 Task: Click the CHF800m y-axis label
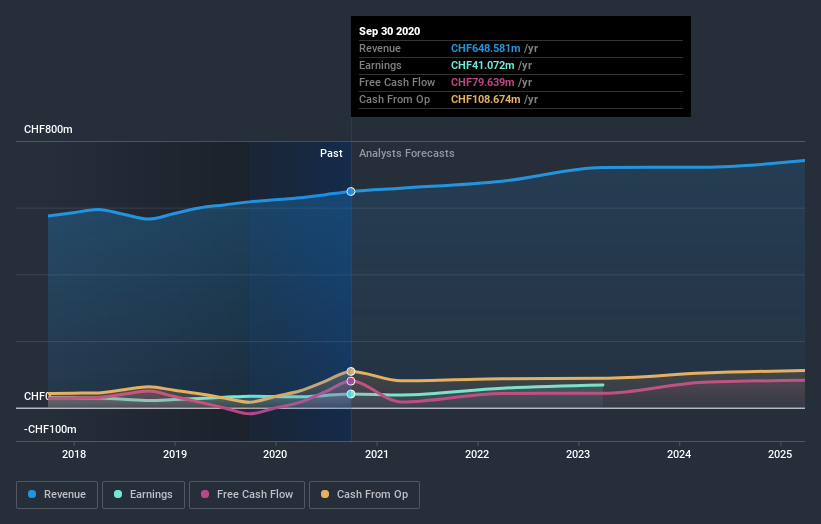click(x=48, y=129)
